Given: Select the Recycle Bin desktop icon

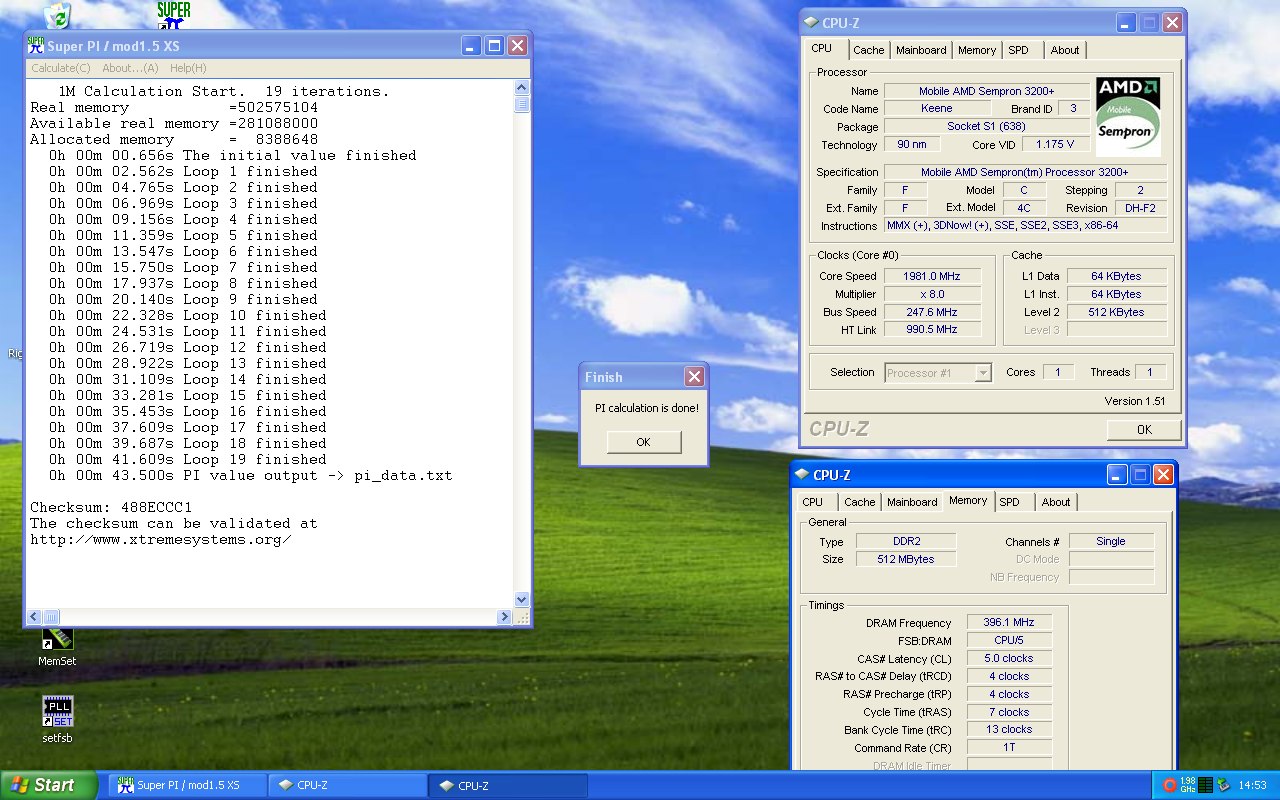Looking at the screenshot, I should click(57, 14).
